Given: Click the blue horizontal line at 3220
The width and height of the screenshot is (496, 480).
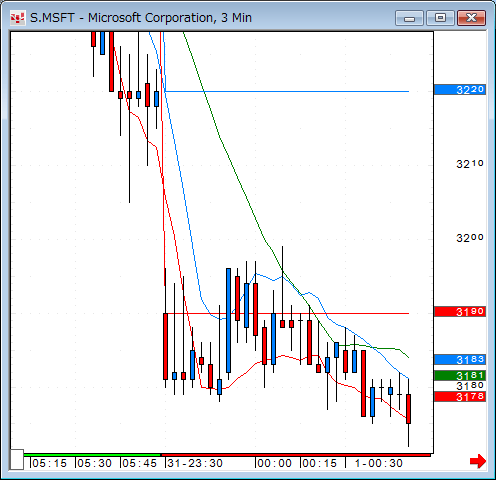Looking at the screenshot, I should pos(287,91).
